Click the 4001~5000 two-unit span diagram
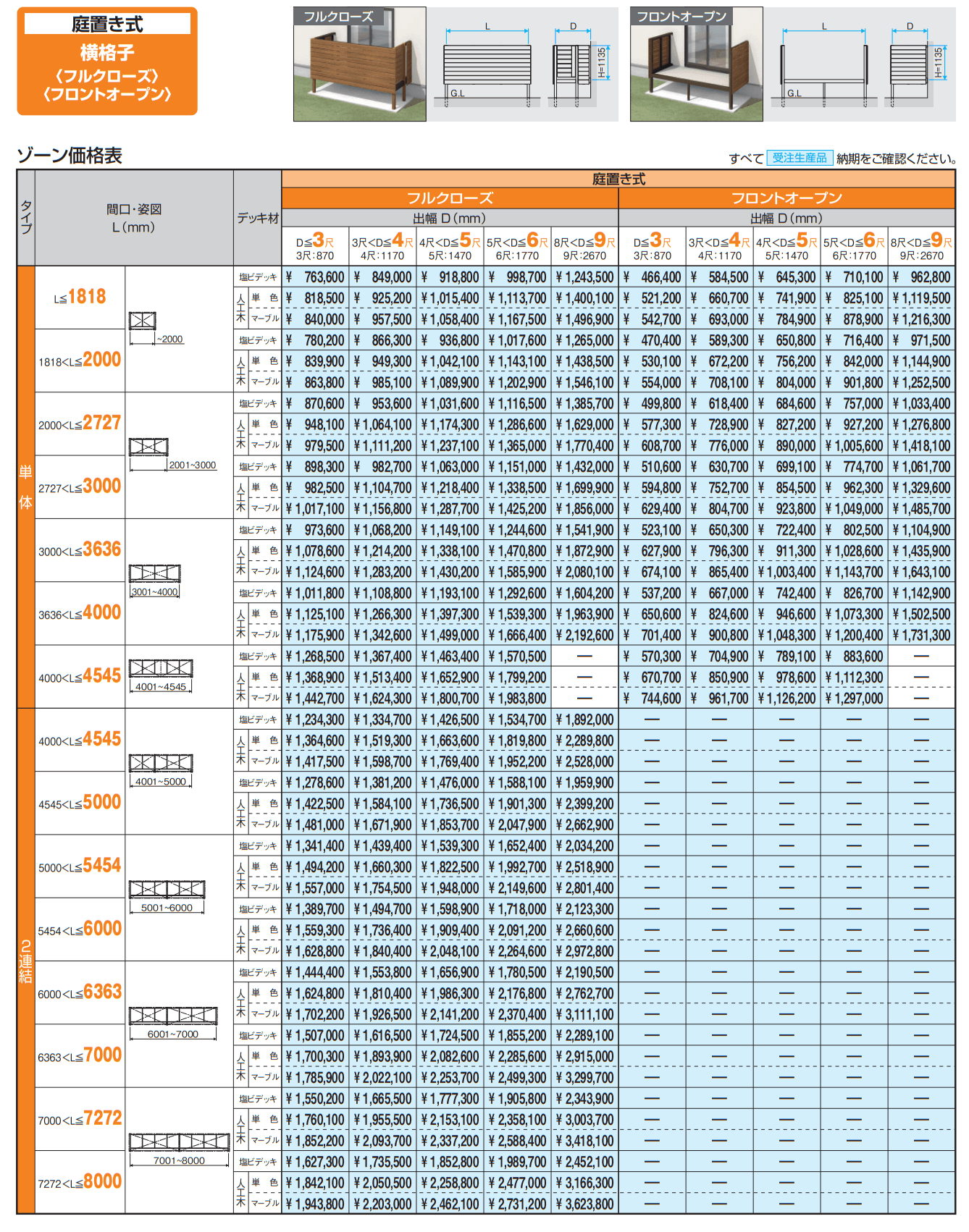Image resolution: width=969 pixels, height=1232 pixels. (161, 762)
